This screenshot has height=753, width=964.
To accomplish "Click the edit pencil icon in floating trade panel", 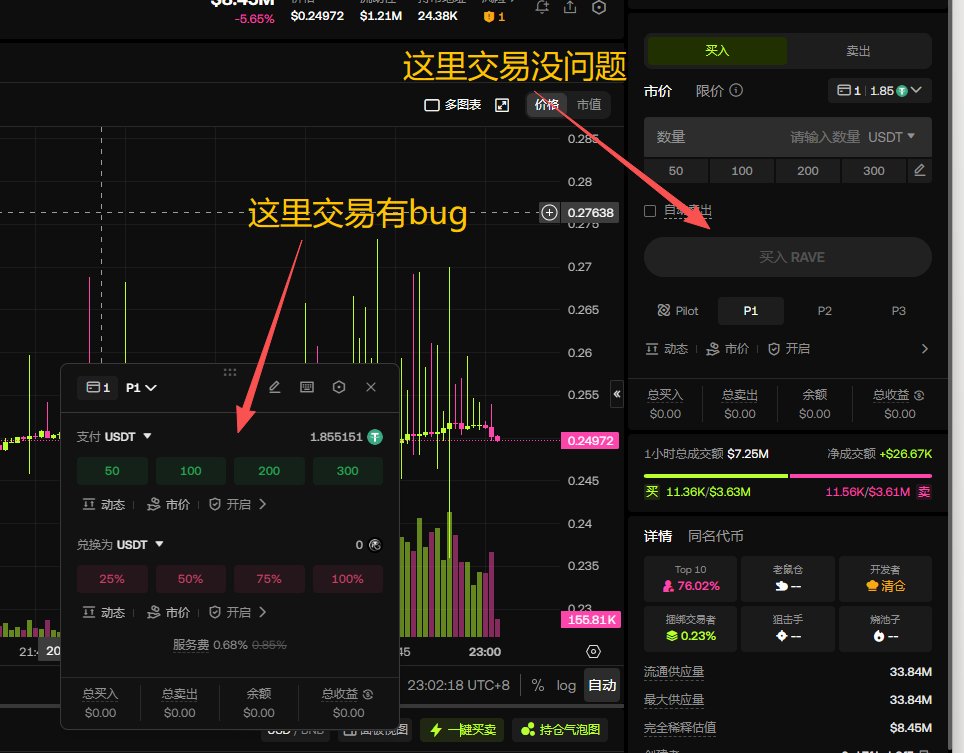I will tap(275, 387).
